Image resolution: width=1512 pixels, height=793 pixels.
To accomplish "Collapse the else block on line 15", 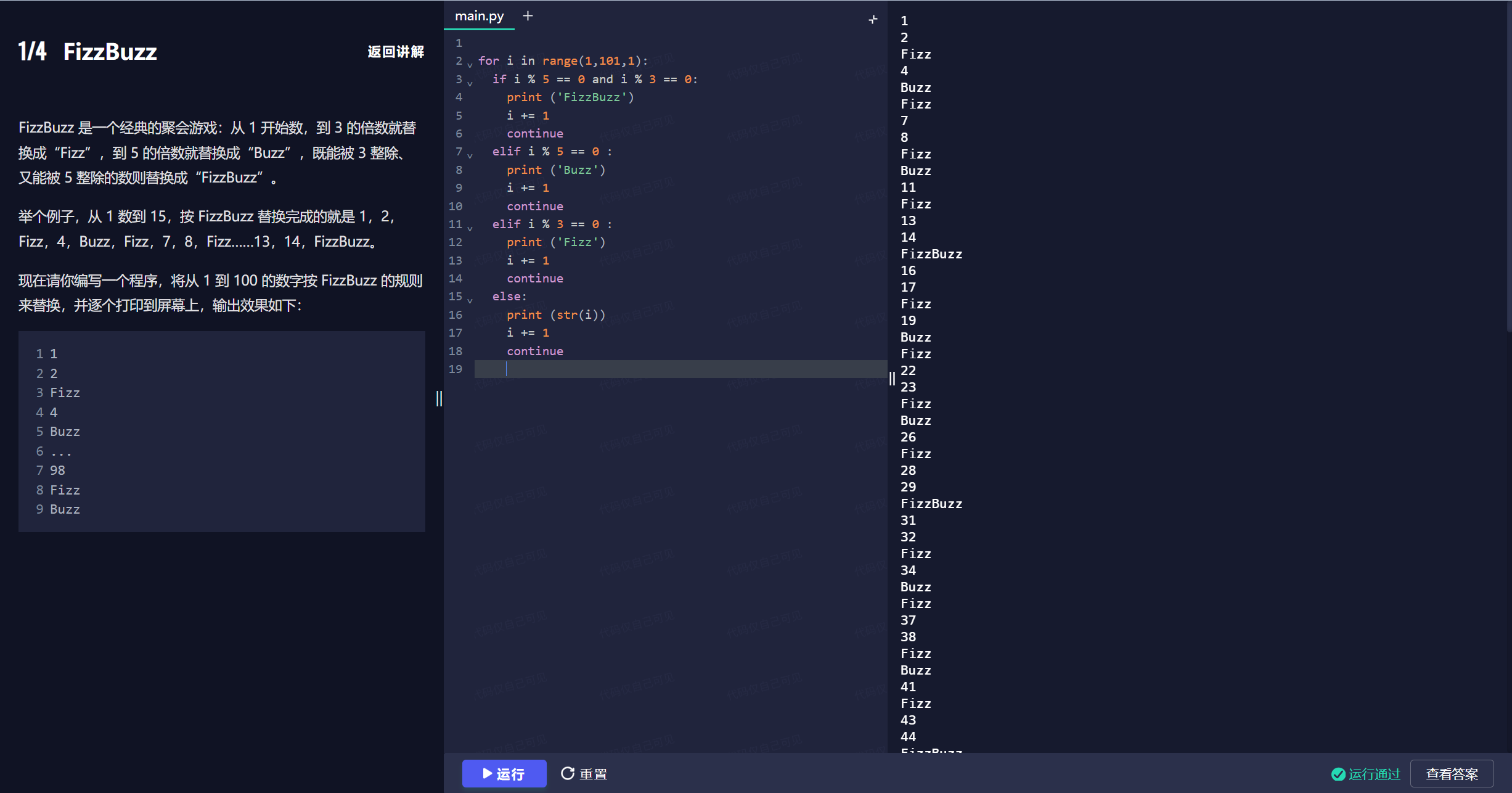I will [x=470, y=300].
